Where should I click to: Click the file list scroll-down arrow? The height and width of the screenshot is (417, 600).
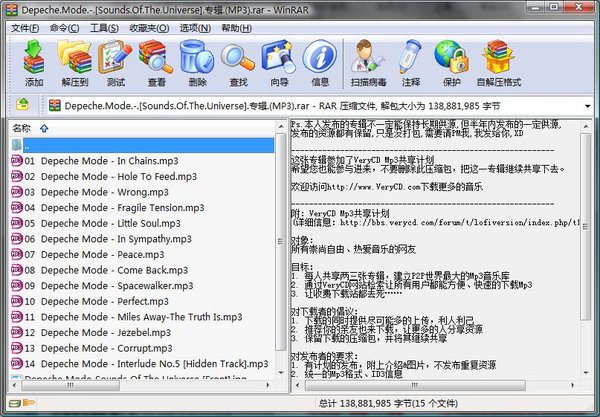(280, 372)
